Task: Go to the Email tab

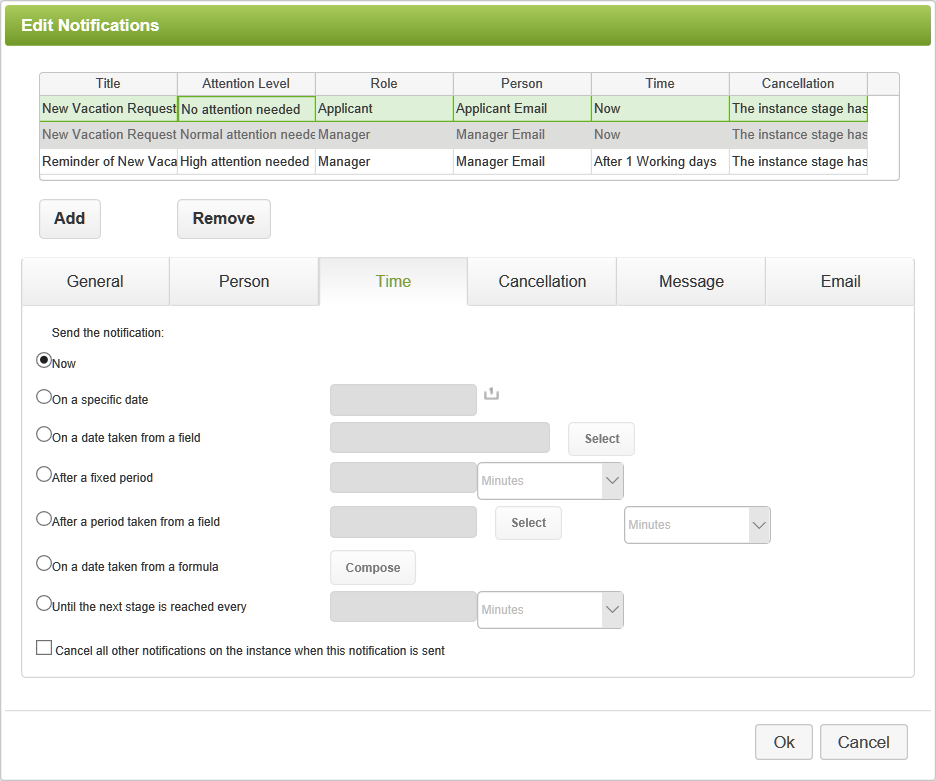Action: [x=840, y=282]
